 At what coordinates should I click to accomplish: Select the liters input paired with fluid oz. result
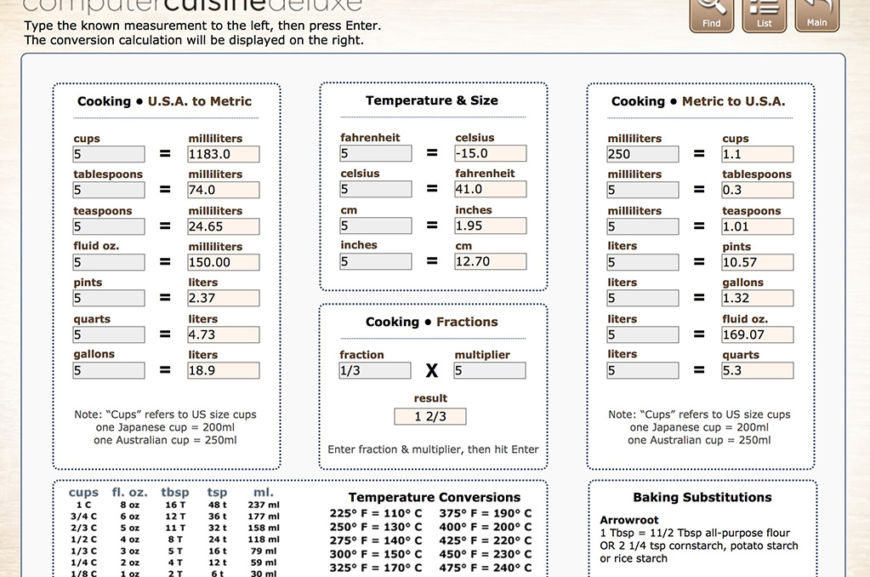643,335
